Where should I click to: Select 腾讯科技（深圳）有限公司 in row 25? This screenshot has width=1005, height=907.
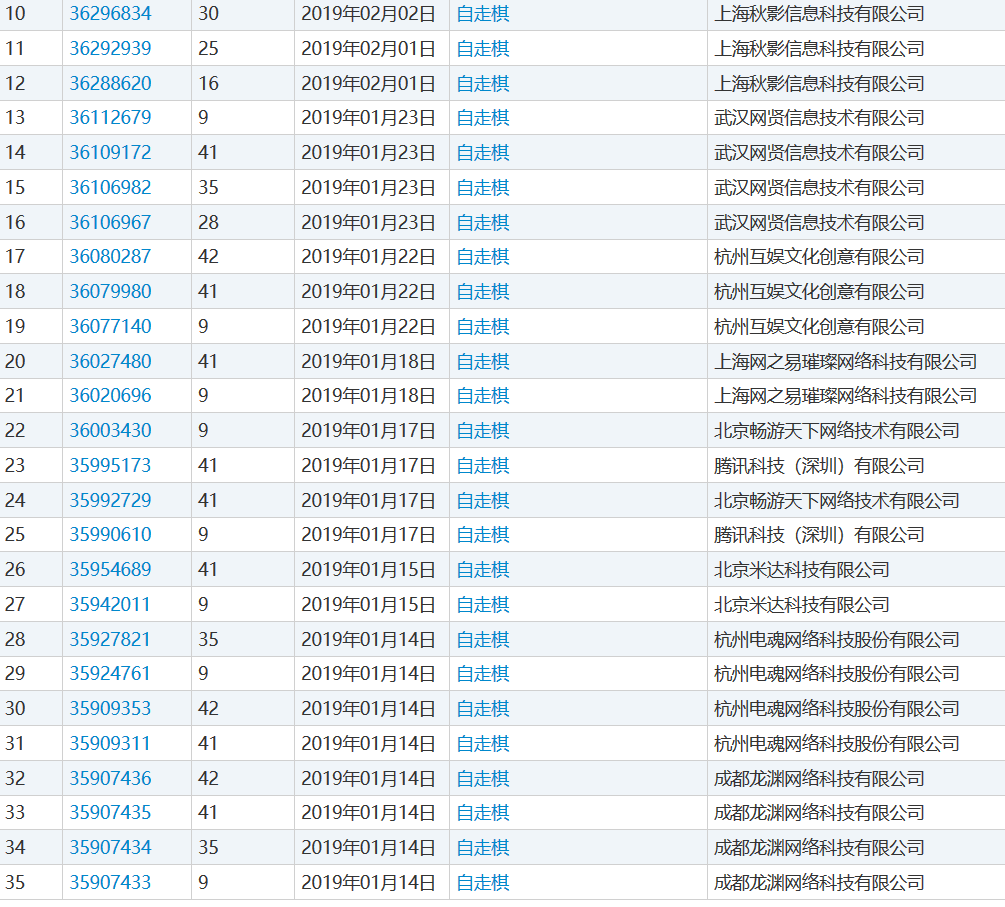[x=819, y=535]
